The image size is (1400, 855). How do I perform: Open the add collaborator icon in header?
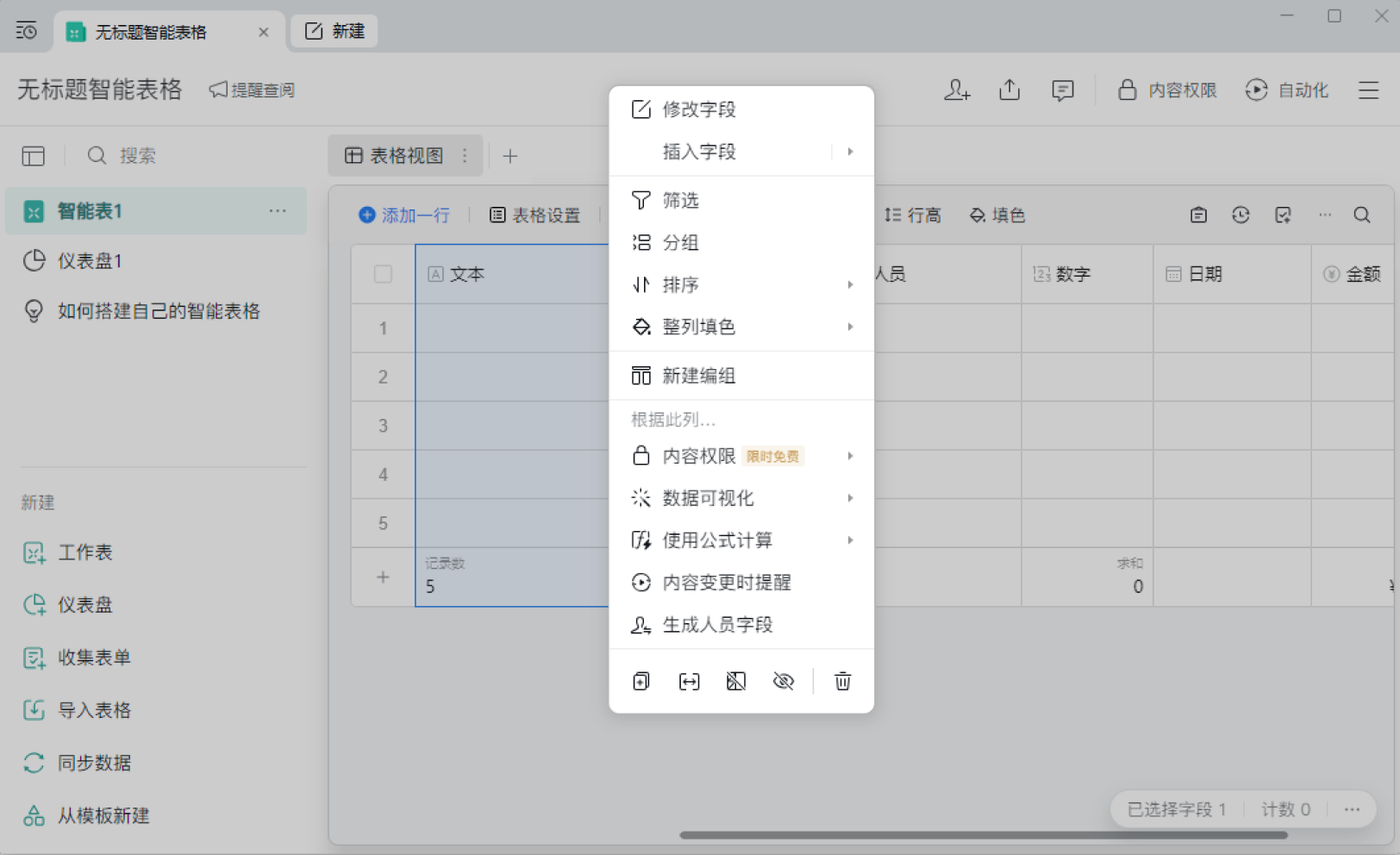click(957, 90)
